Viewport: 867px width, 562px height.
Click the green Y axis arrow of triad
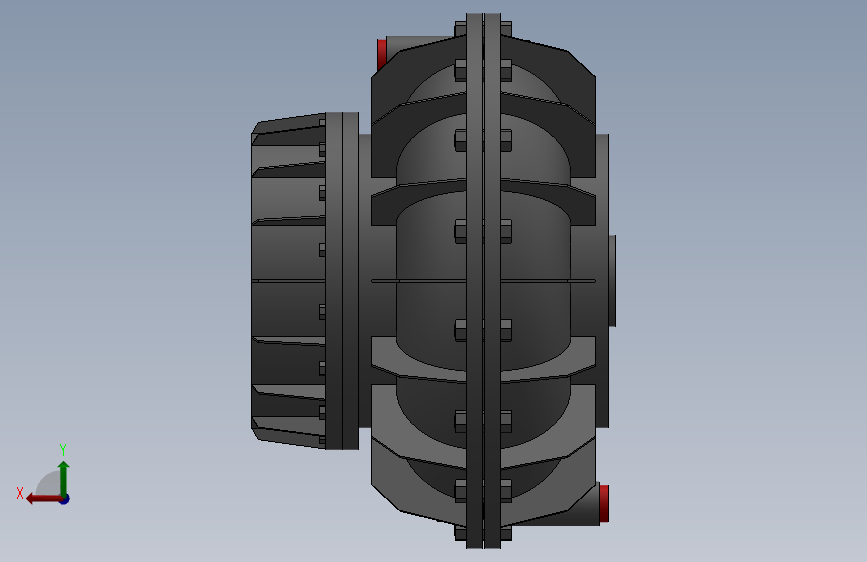pyautogui.click(x=64, y=478)
